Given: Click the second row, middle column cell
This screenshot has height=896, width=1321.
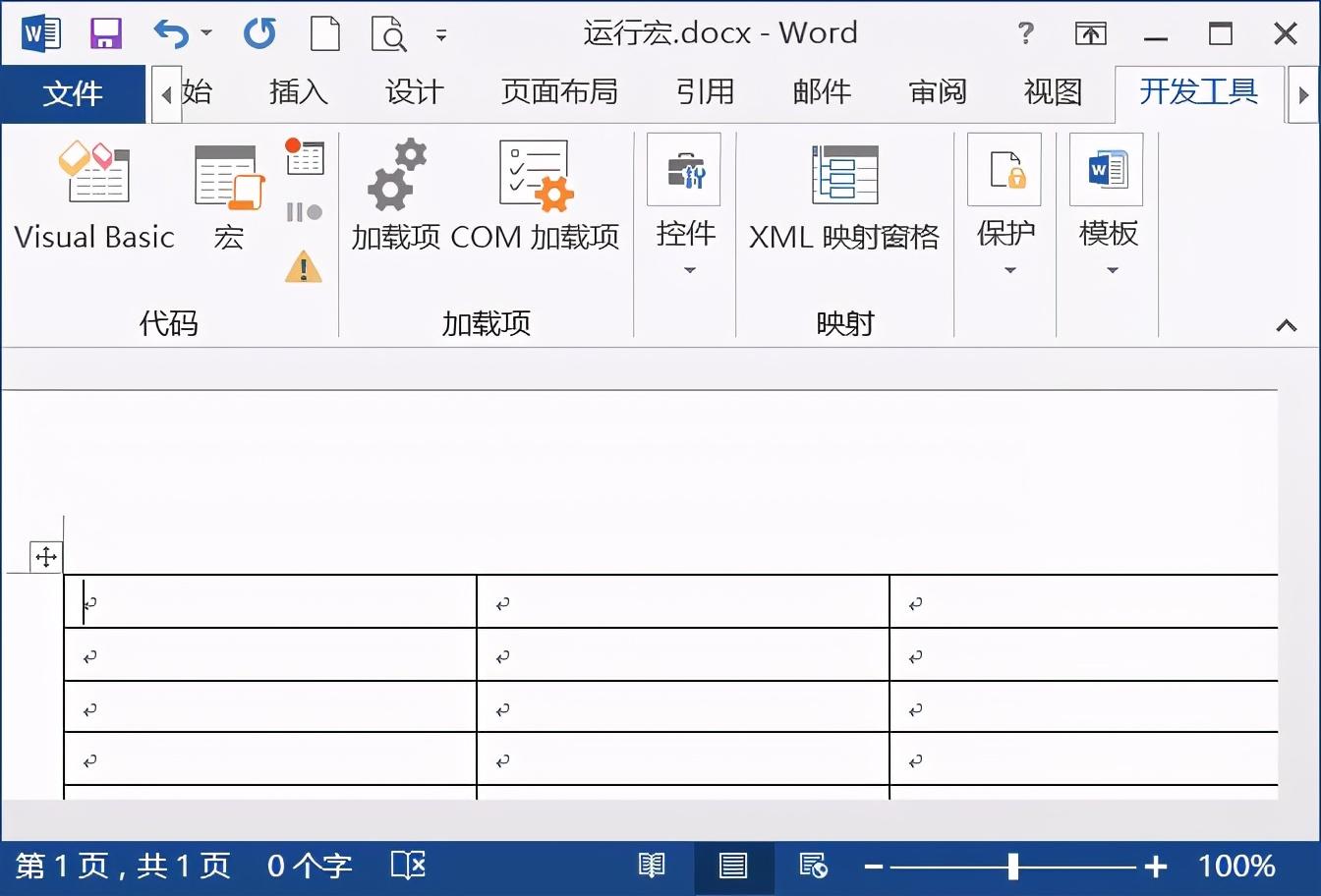Looking at the screenshot, I should point(683,654).
